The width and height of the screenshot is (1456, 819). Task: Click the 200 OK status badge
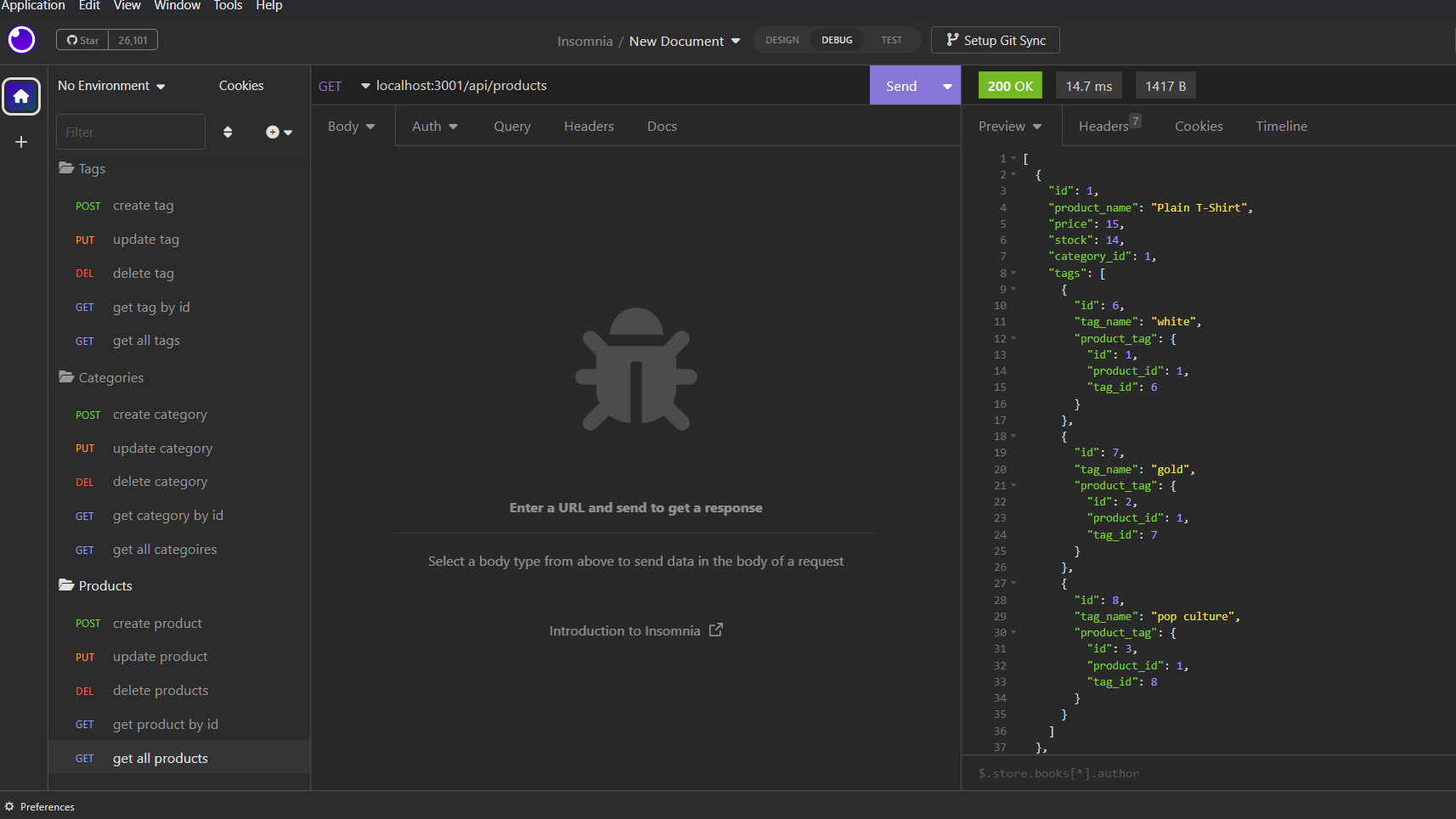(x=1010, y=86)
